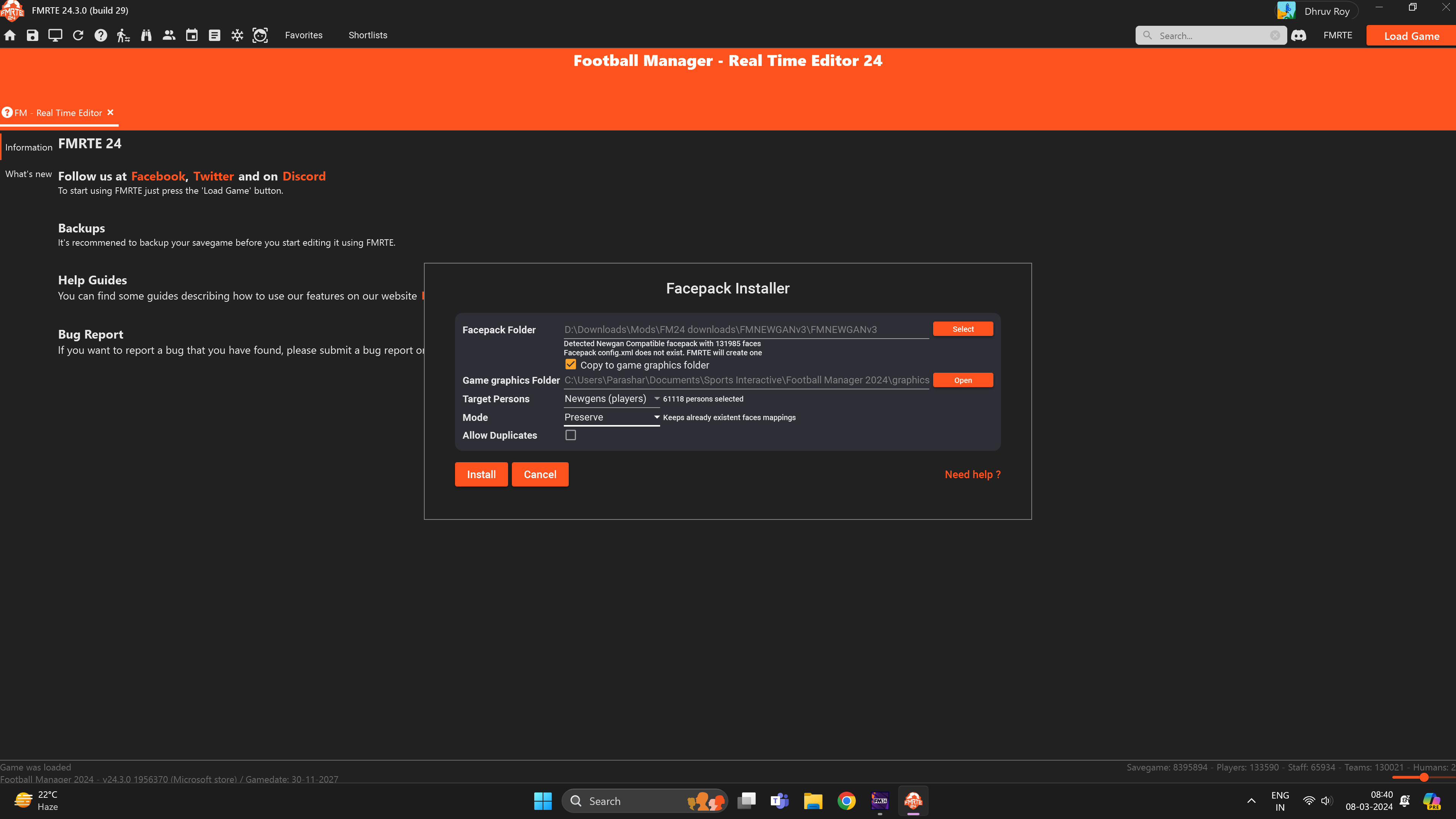
Task: Click the FMRTE taskbar icon
Action: click(x=913, y=800)
